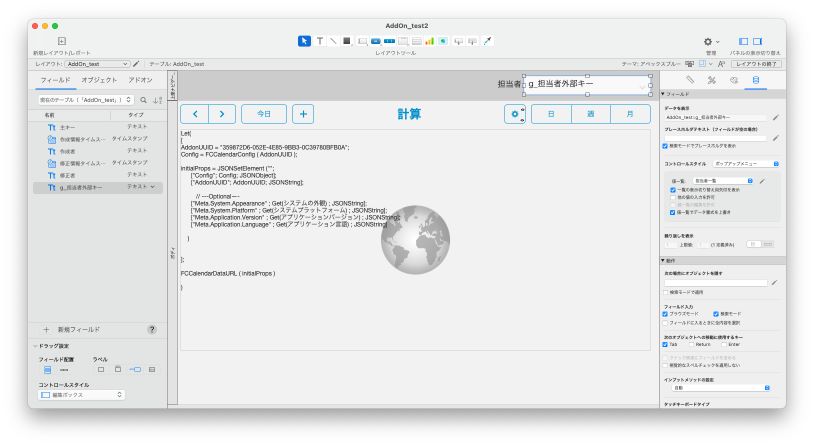814x446 pixels.
Task: Open Control Style popup menu dropdown
Action: pos(746,164)
